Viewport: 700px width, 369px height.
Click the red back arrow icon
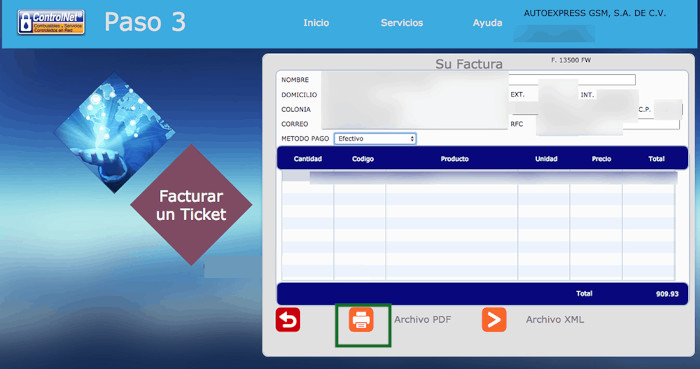288,319
